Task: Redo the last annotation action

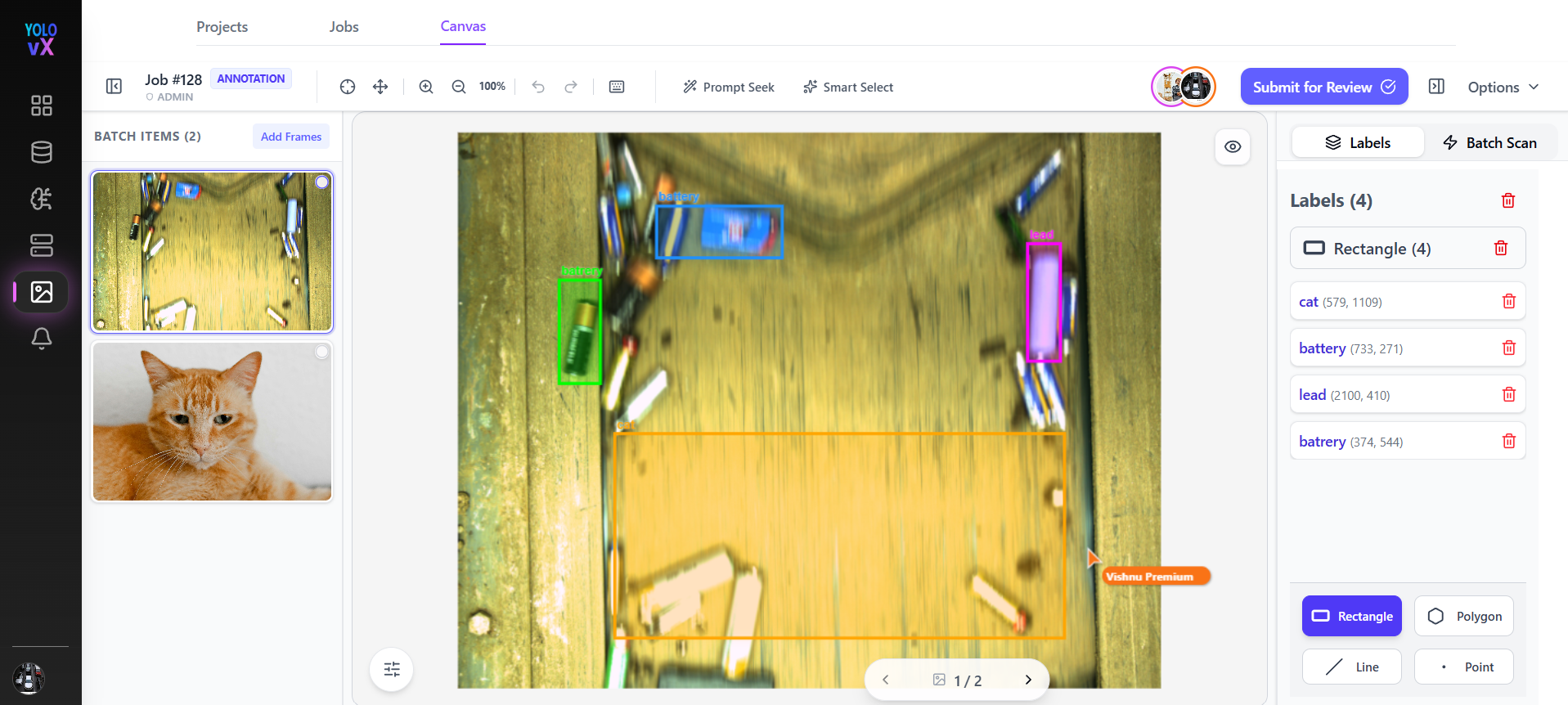Action: pyautogui.click(x=571, y=87)
